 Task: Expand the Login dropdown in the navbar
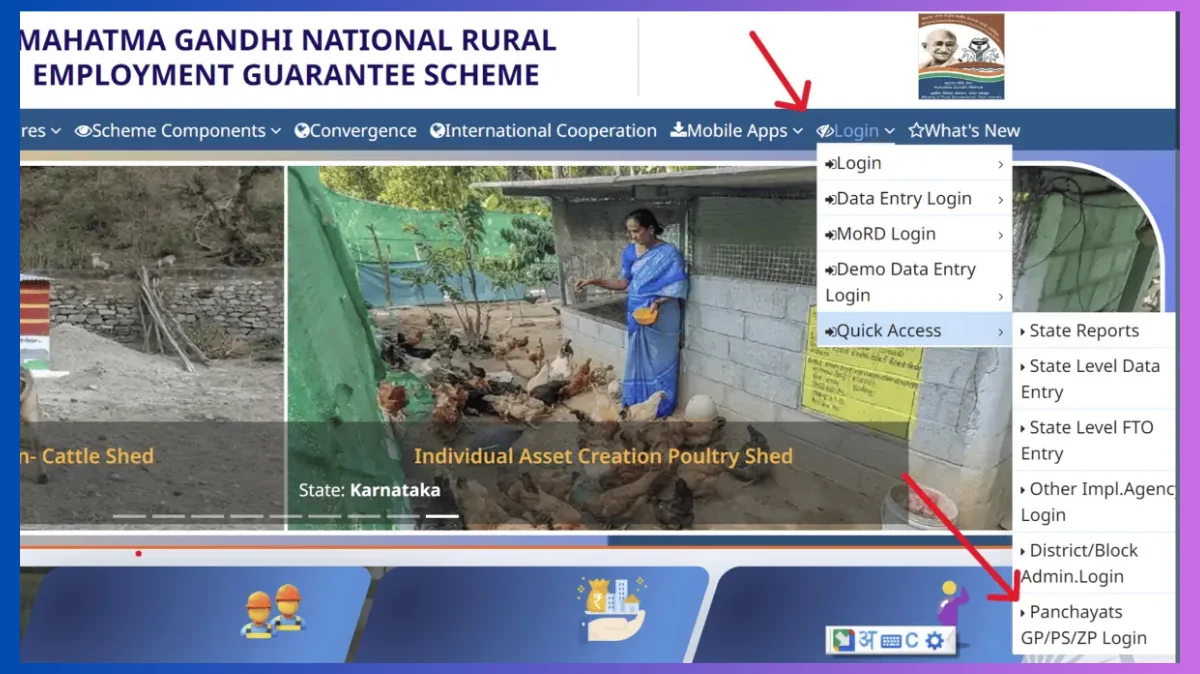854,130
